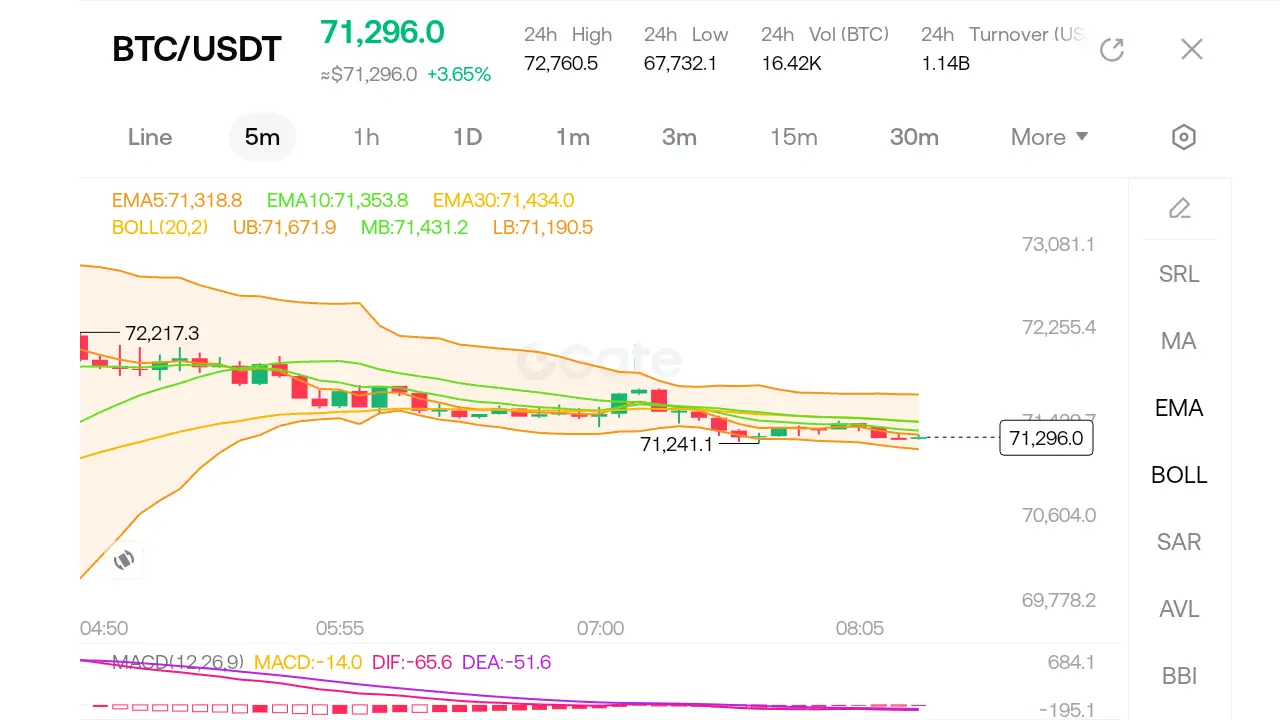The width and height of the screenshot is (1280, 720).
Task: Expand the More timeframes dropdown
Action: [1049, 137]
